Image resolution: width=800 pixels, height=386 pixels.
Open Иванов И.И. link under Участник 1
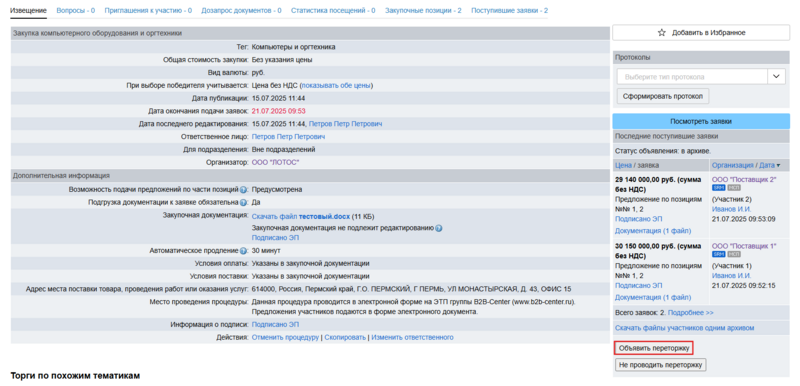tap(732, 275)
